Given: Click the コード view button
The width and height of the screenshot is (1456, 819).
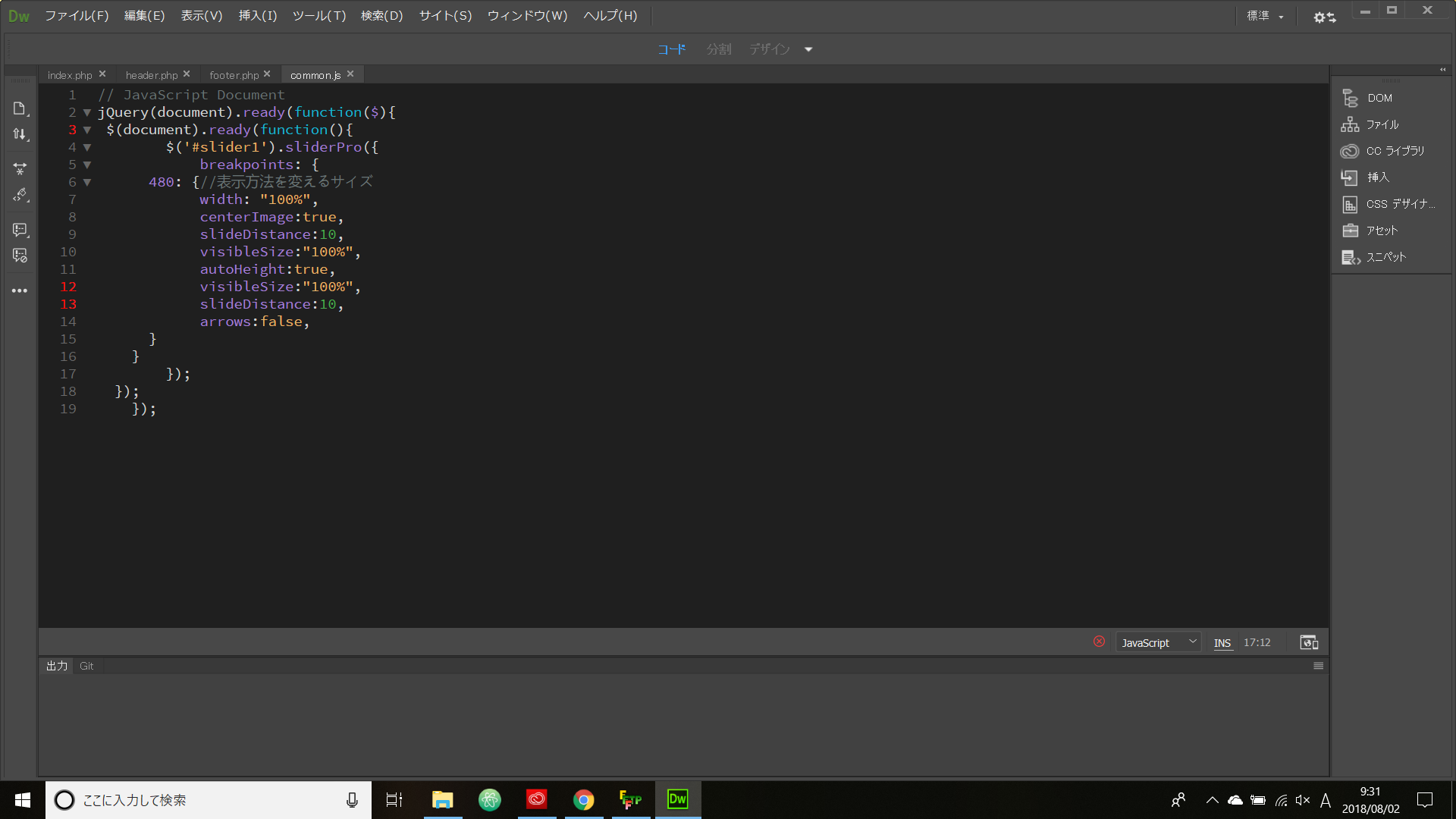Looking at the screenshot, I should click(670, 49).
